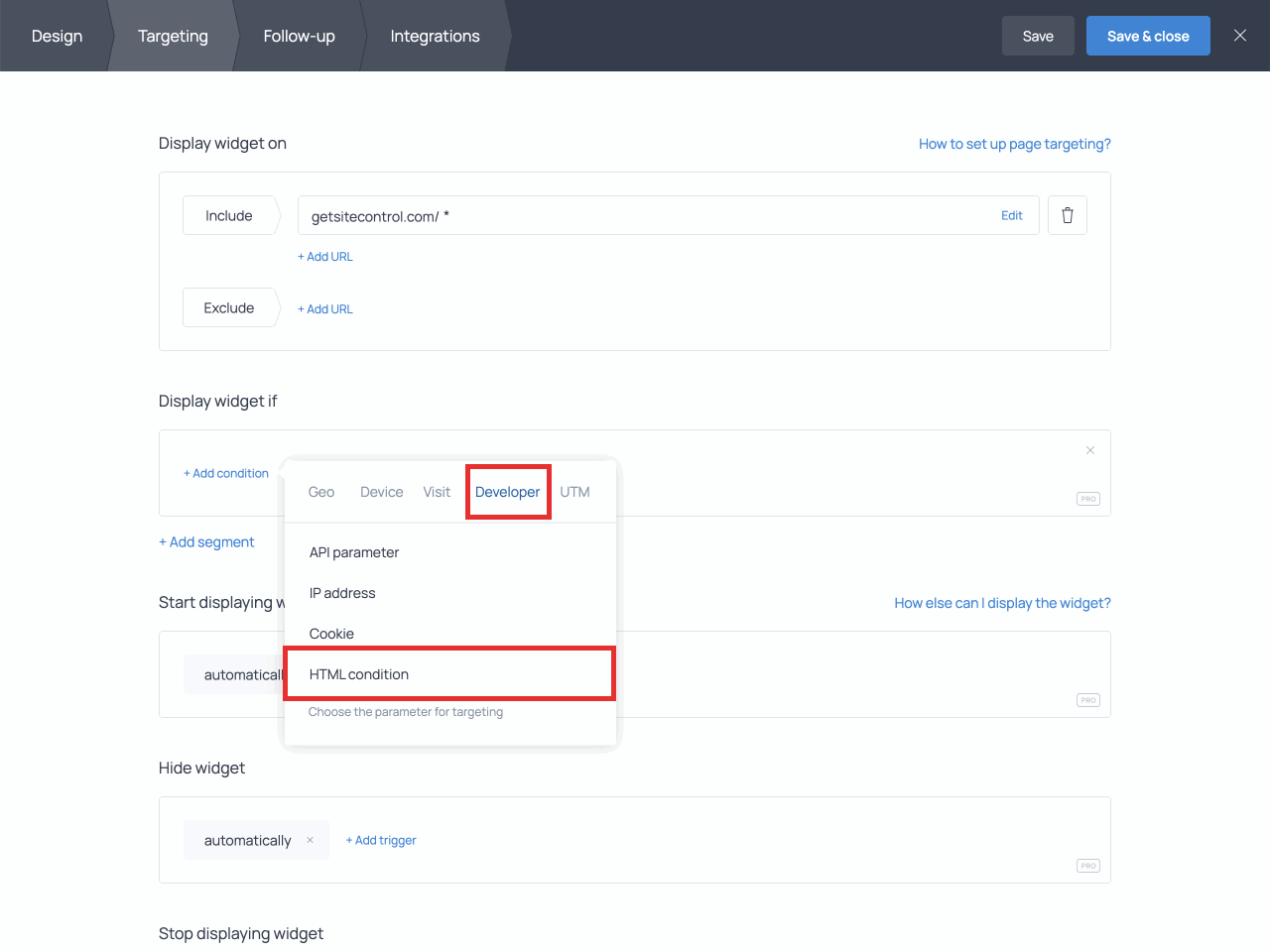1270x952 pixels.
Task: Go to the Integrations step
Action: pyautogui.click(x=435, y=36)
